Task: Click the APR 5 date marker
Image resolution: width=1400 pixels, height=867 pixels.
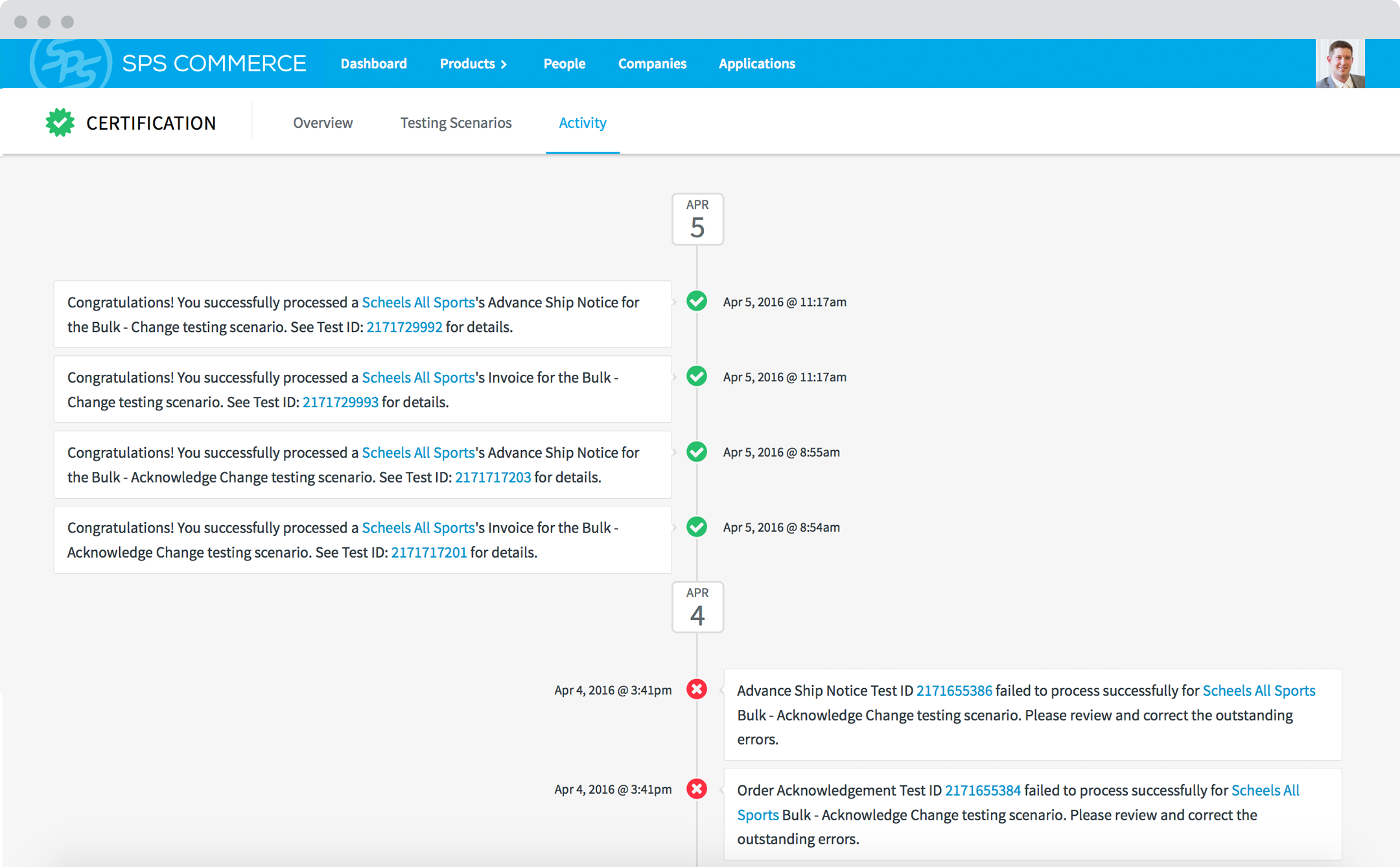Action: click(697, 219)
